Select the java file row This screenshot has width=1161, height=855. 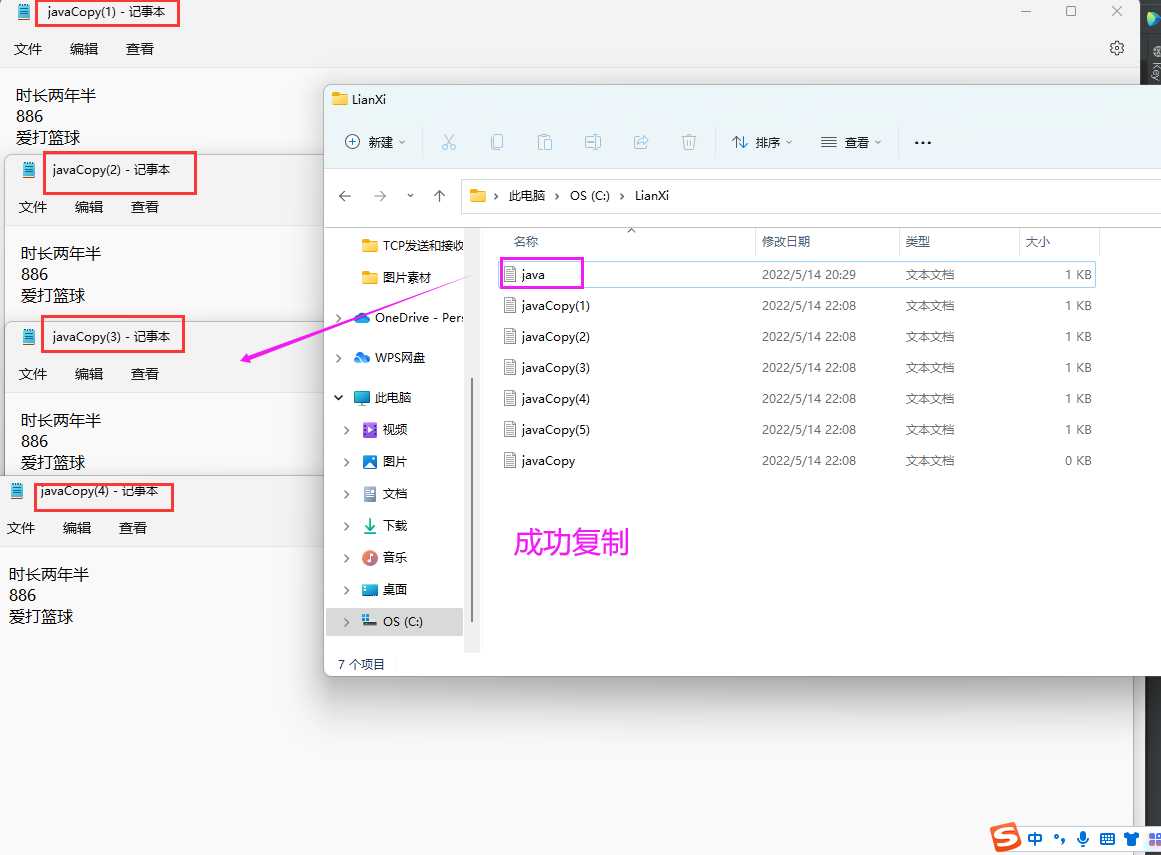[797, 275]
